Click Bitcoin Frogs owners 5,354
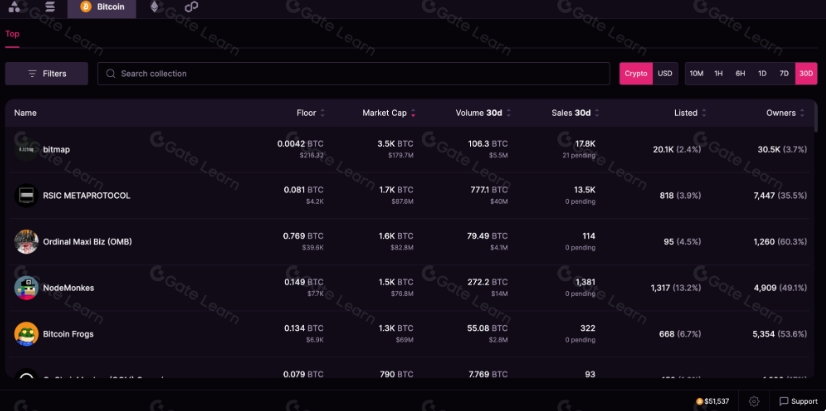826x411 pixels. click(x=764, y=334)
